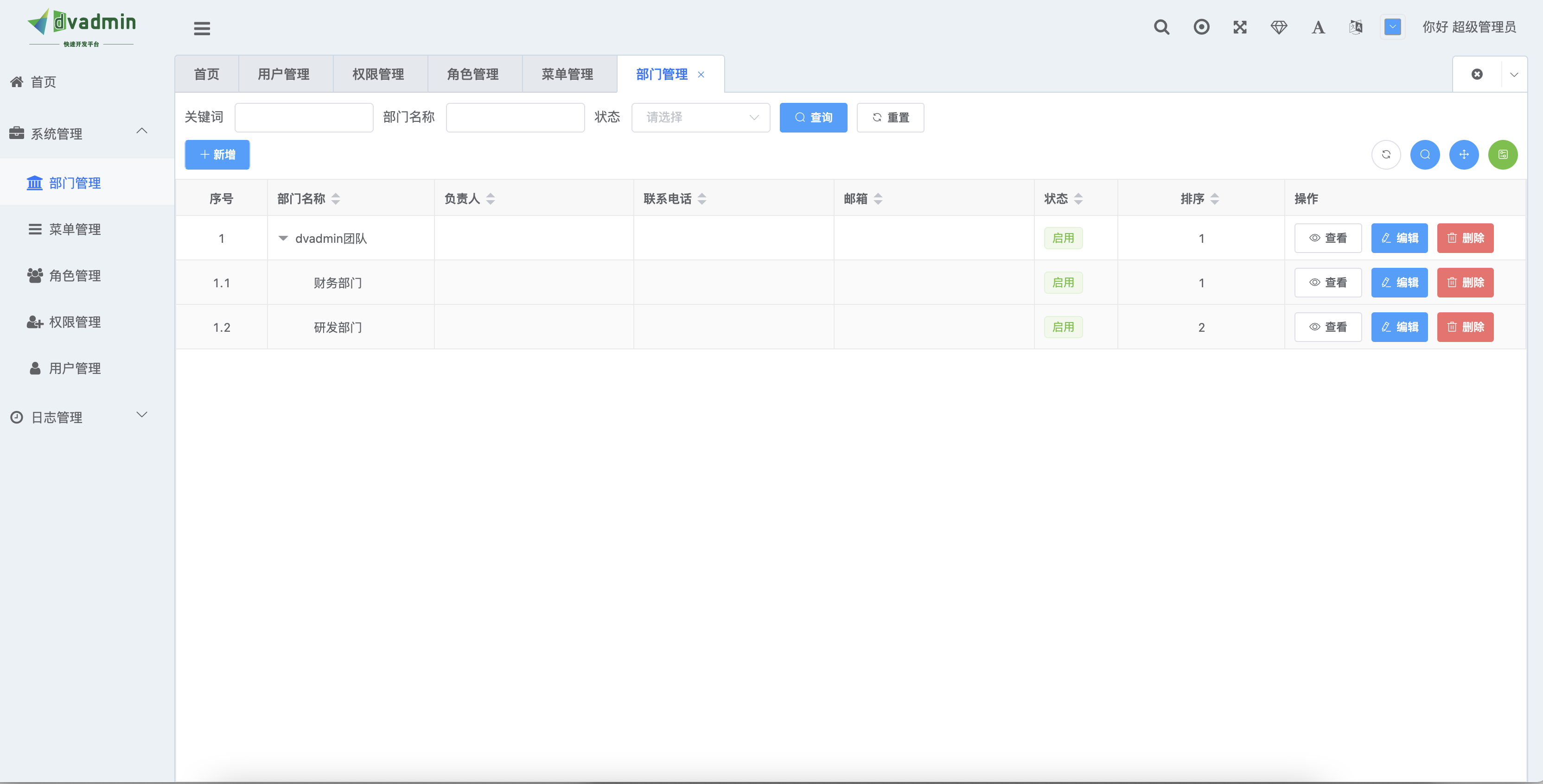Collapse the dvadmin团队 tree row
This screenshot has height=784, width=1543.
[x=283, y=238]
